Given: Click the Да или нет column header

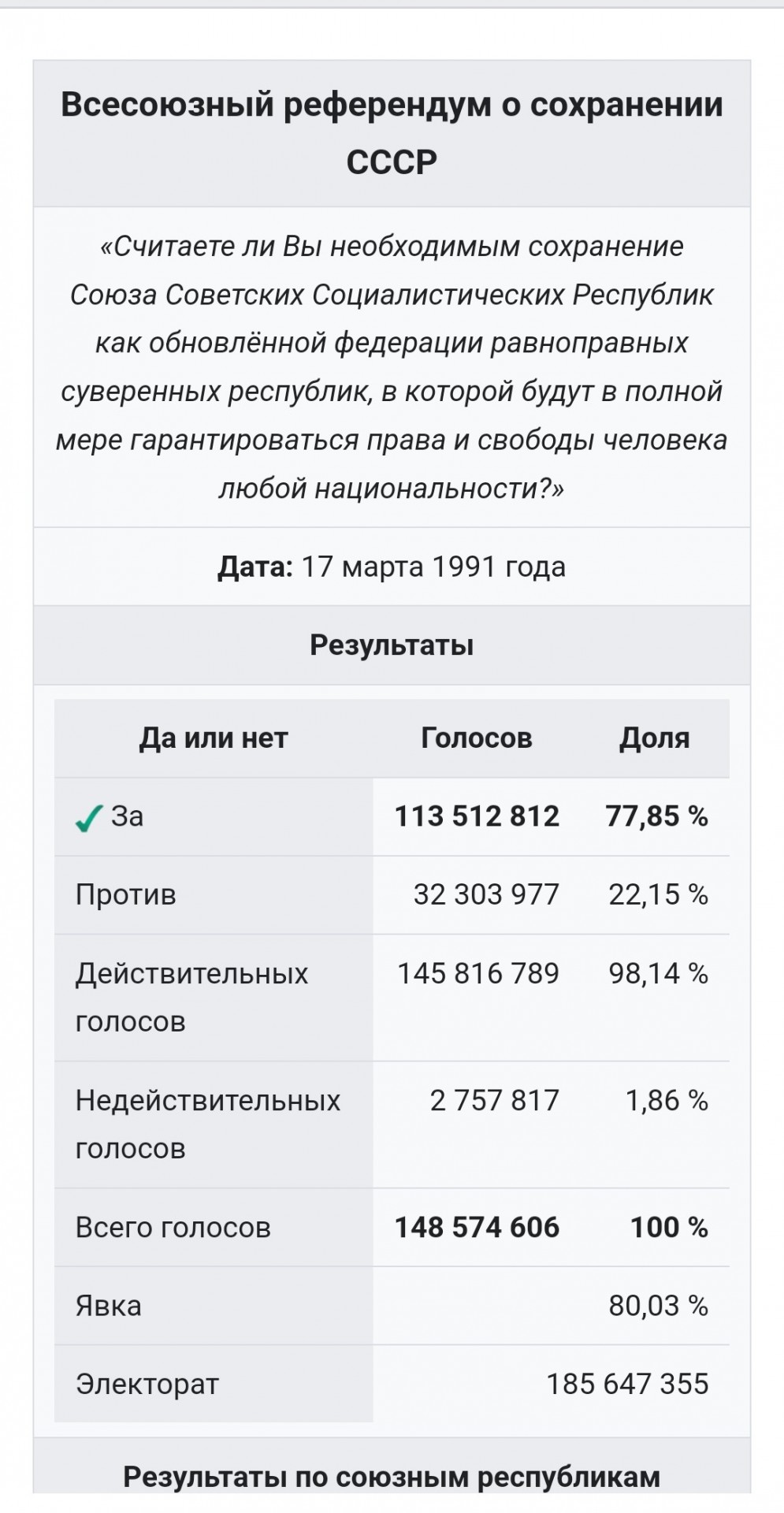Looking at the screenshot, I should (x=214, y=738).
